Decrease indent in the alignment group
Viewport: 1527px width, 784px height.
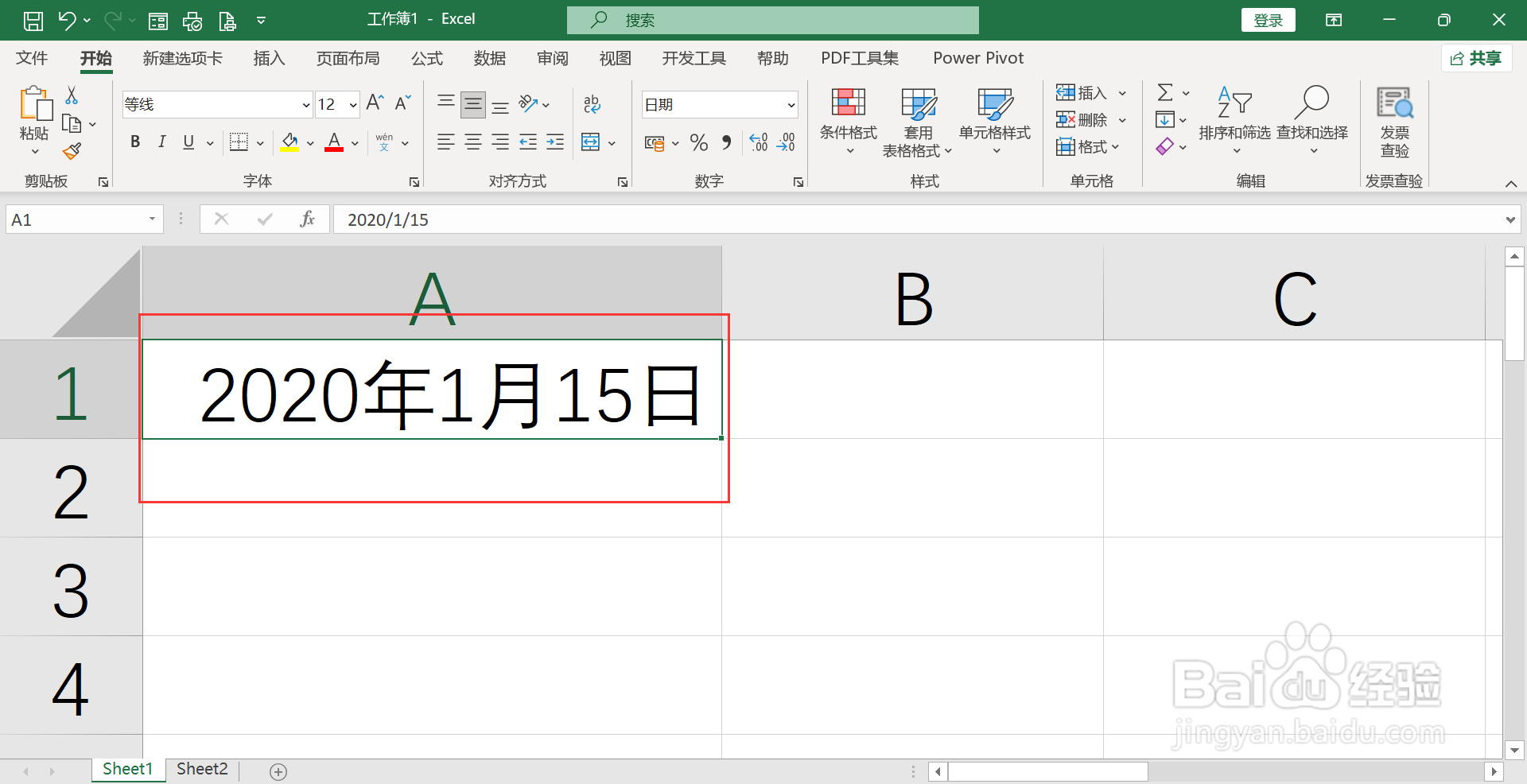coord(528,142)
